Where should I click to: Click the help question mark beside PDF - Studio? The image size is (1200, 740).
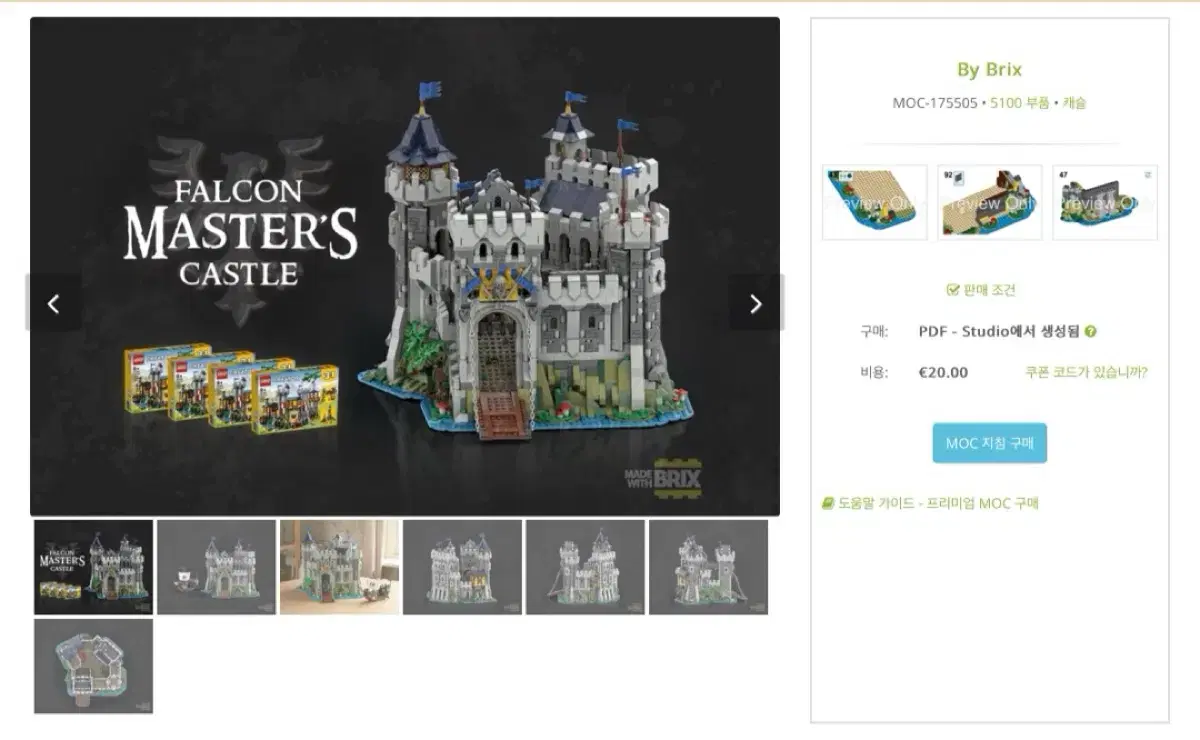(1090, 332)
